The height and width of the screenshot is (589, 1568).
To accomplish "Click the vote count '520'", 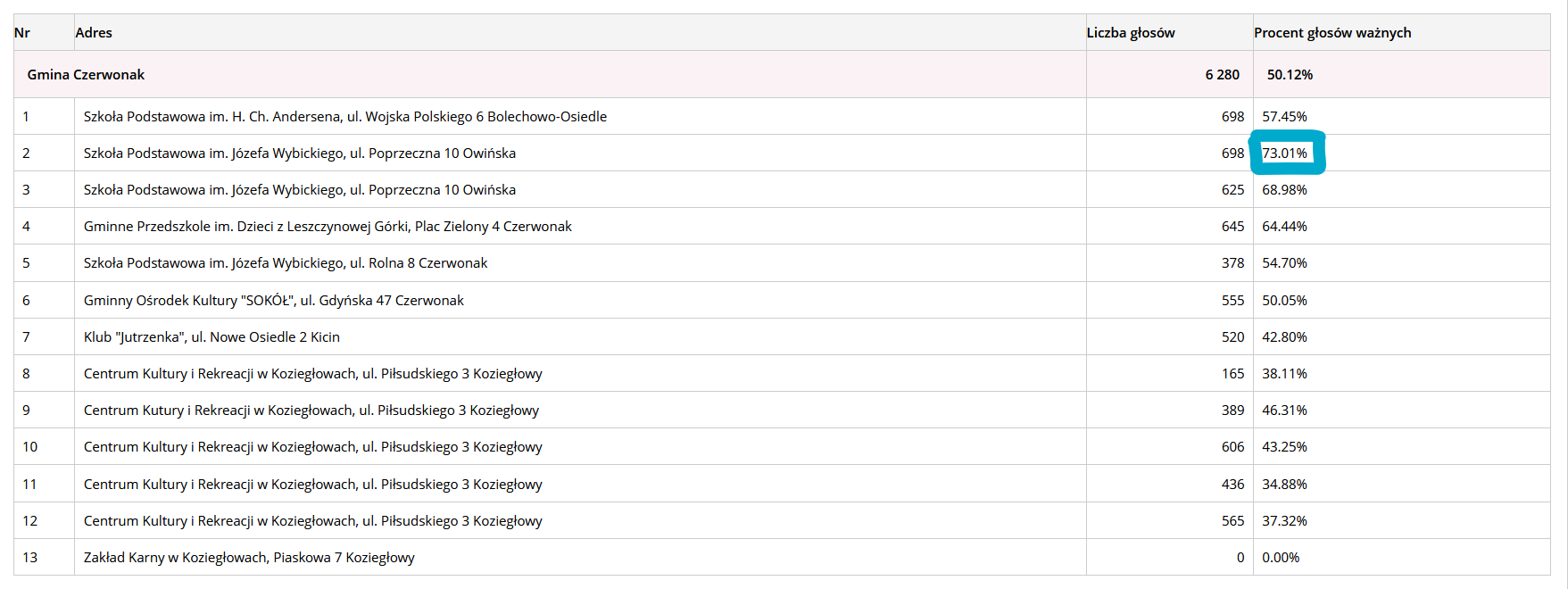I will click(1232, 337).
